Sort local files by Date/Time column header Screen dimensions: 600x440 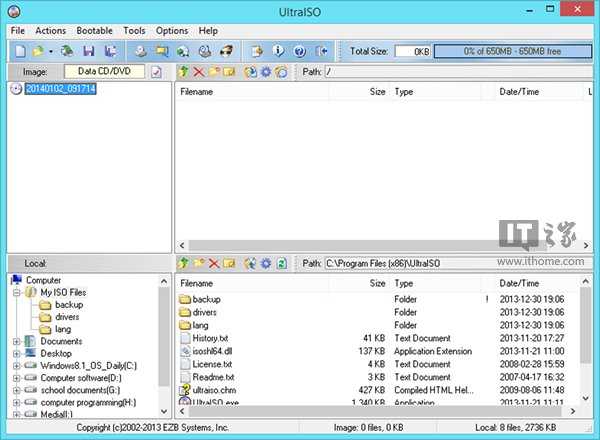click(519, 284)
